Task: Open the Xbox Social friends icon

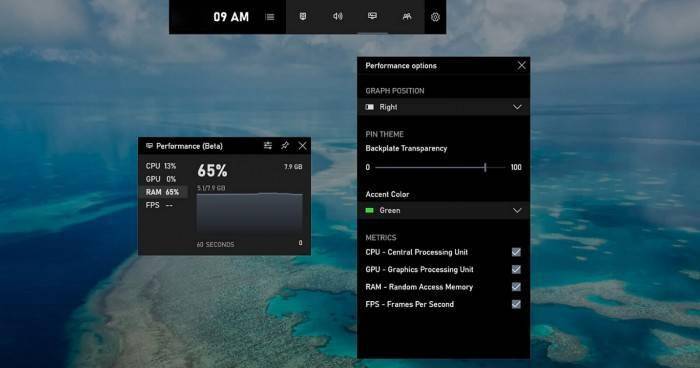Action: coord(407,17)
